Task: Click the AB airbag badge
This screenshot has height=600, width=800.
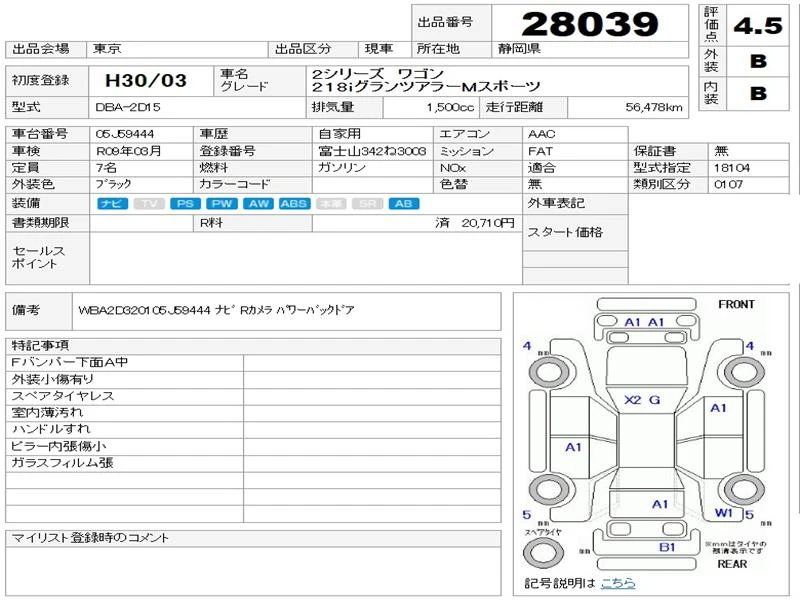Action: pos(403,204)
